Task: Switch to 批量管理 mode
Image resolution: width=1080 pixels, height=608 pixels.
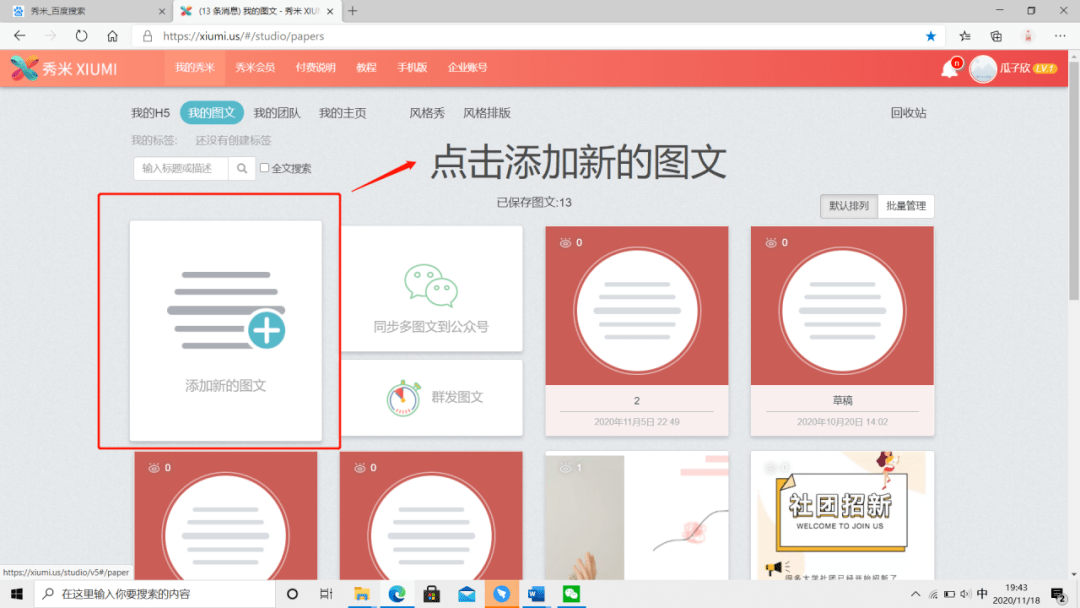Action: [906, 207]
